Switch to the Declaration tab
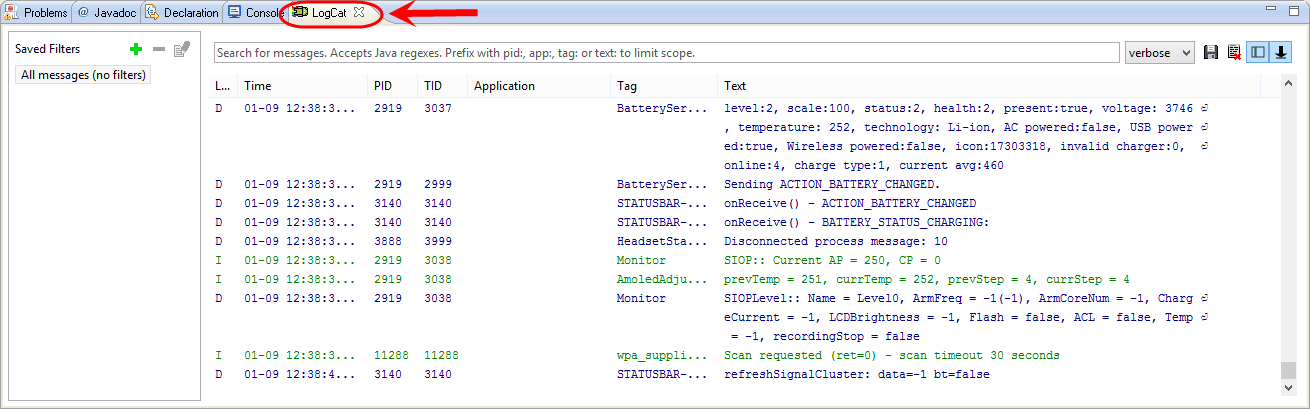 (182, 13)
